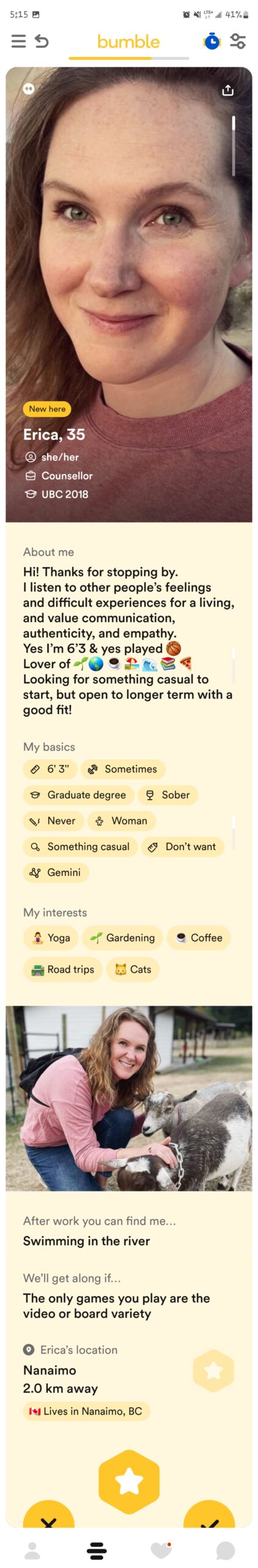Open the Spotlight timer icon
The height and width of the screenshot is (1568, 258).
pos(212,41)
